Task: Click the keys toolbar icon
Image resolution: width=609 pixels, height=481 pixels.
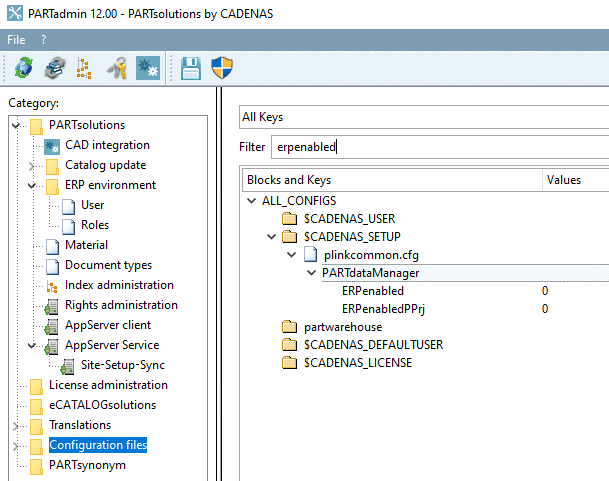Action: click(116, 69)
